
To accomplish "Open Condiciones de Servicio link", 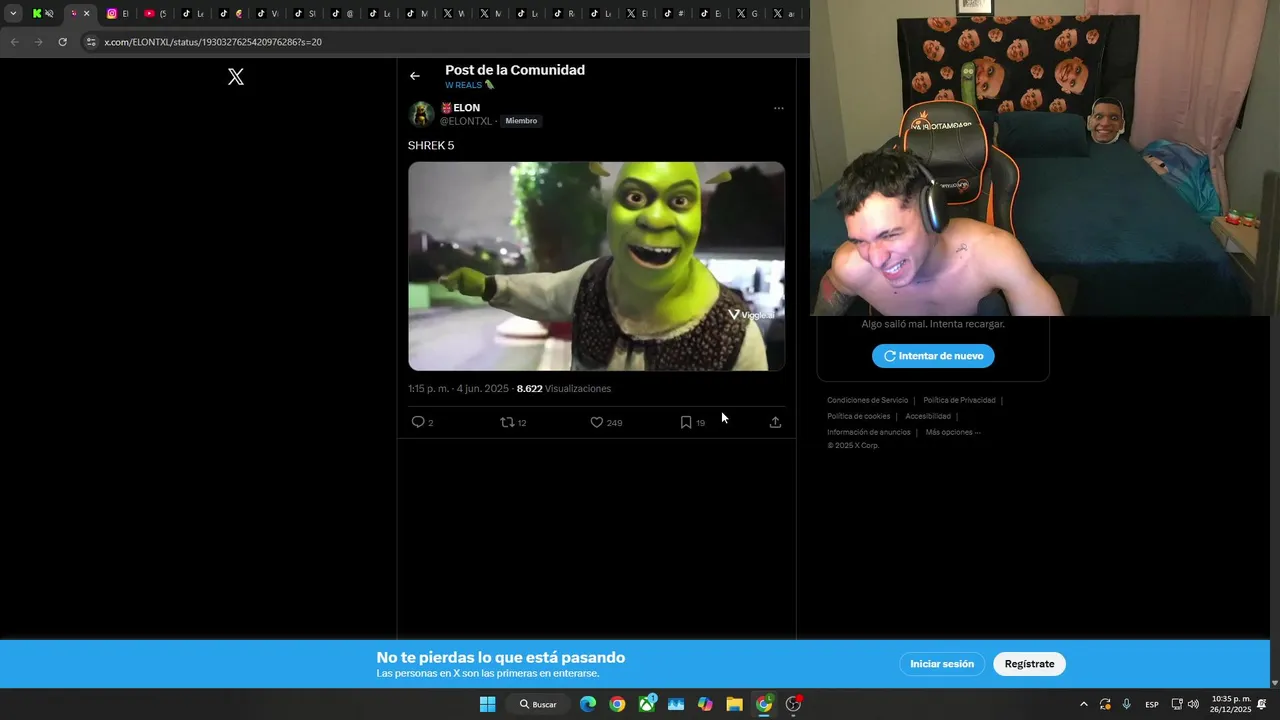I will [867, 400].
